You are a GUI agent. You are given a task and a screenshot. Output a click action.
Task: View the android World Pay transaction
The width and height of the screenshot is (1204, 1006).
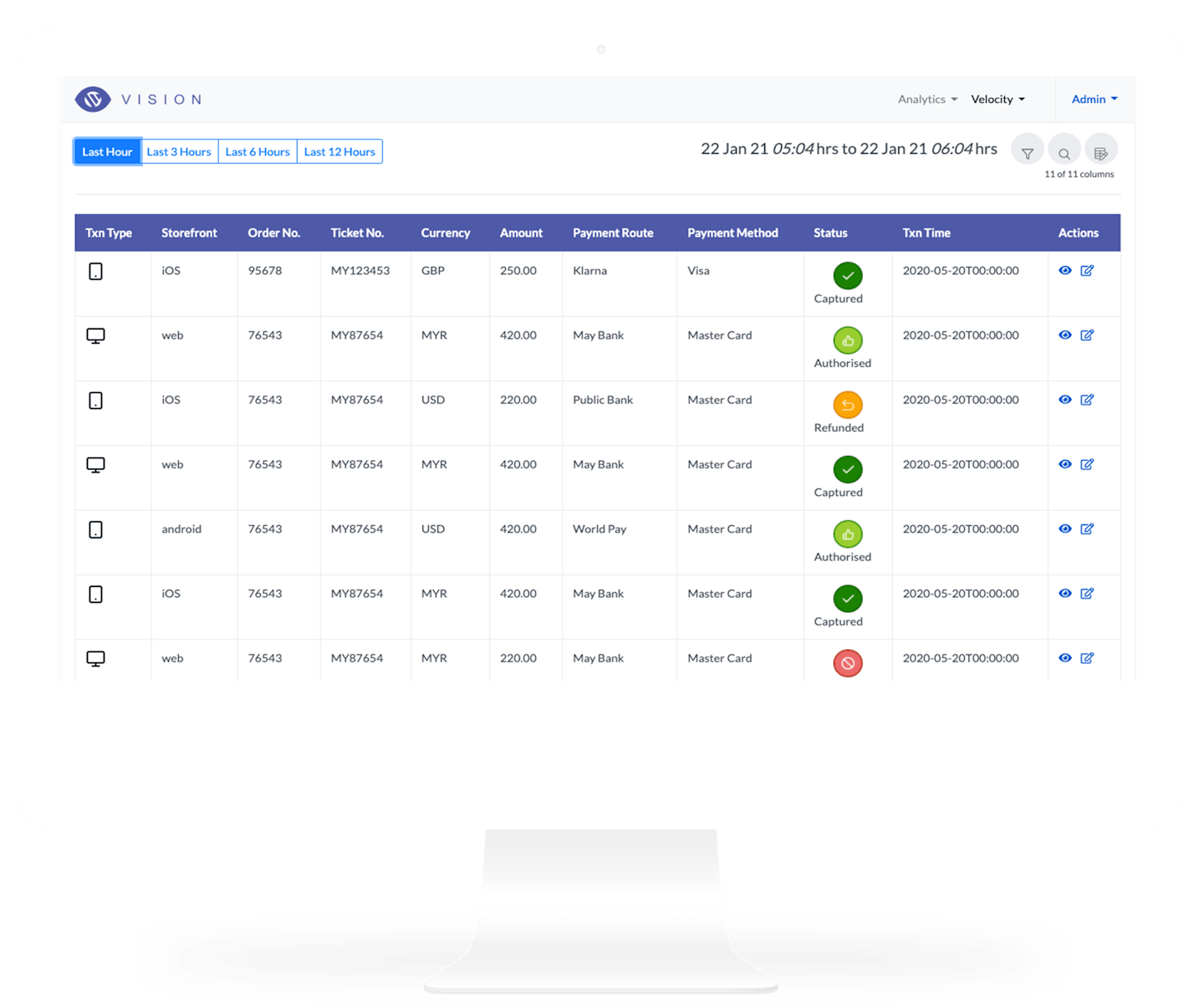[1065, 529]
